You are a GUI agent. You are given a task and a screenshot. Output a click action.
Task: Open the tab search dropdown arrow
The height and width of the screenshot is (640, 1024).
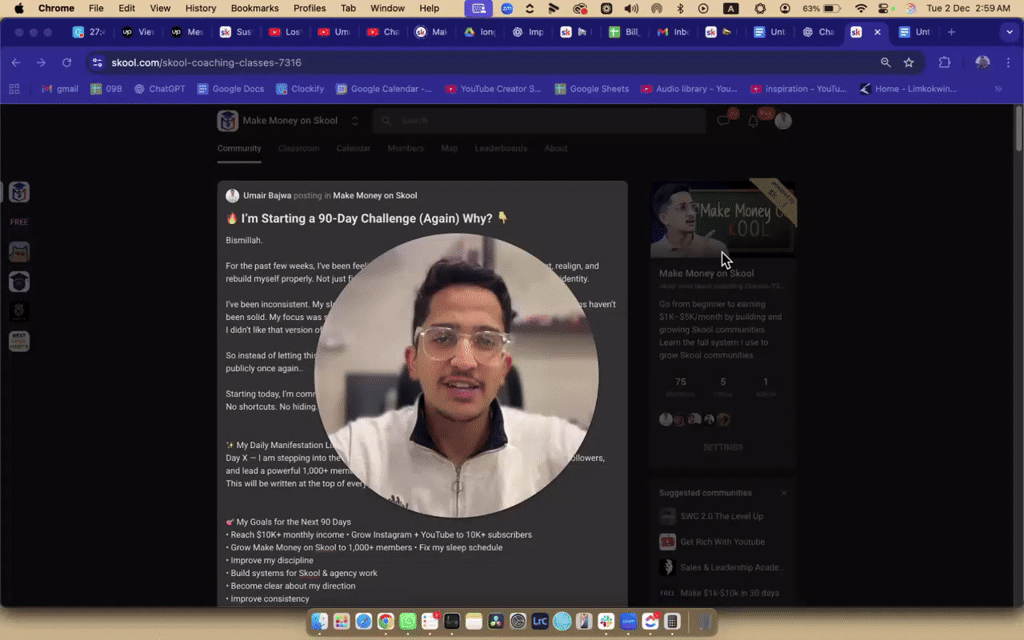(x=1009, y=32)
